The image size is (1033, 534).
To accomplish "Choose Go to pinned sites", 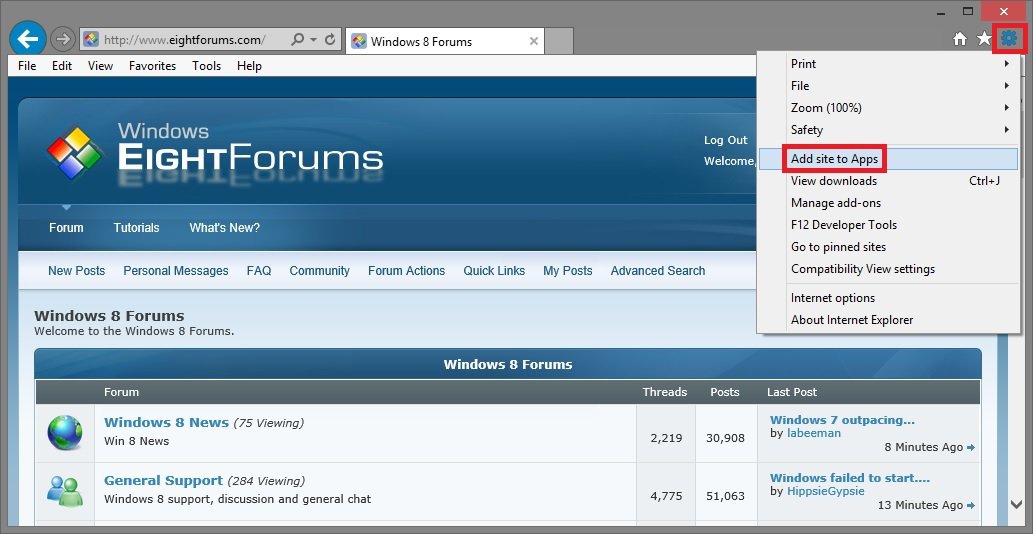I will 888,247.
